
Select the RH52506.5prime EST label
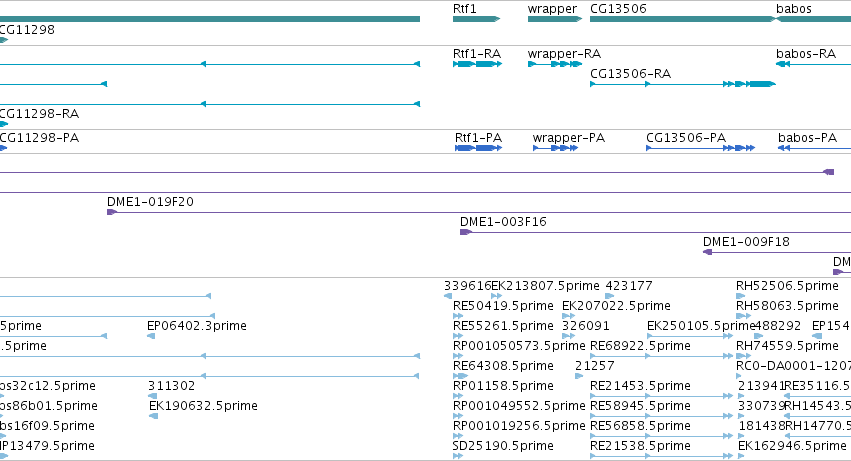coord(788,286)
